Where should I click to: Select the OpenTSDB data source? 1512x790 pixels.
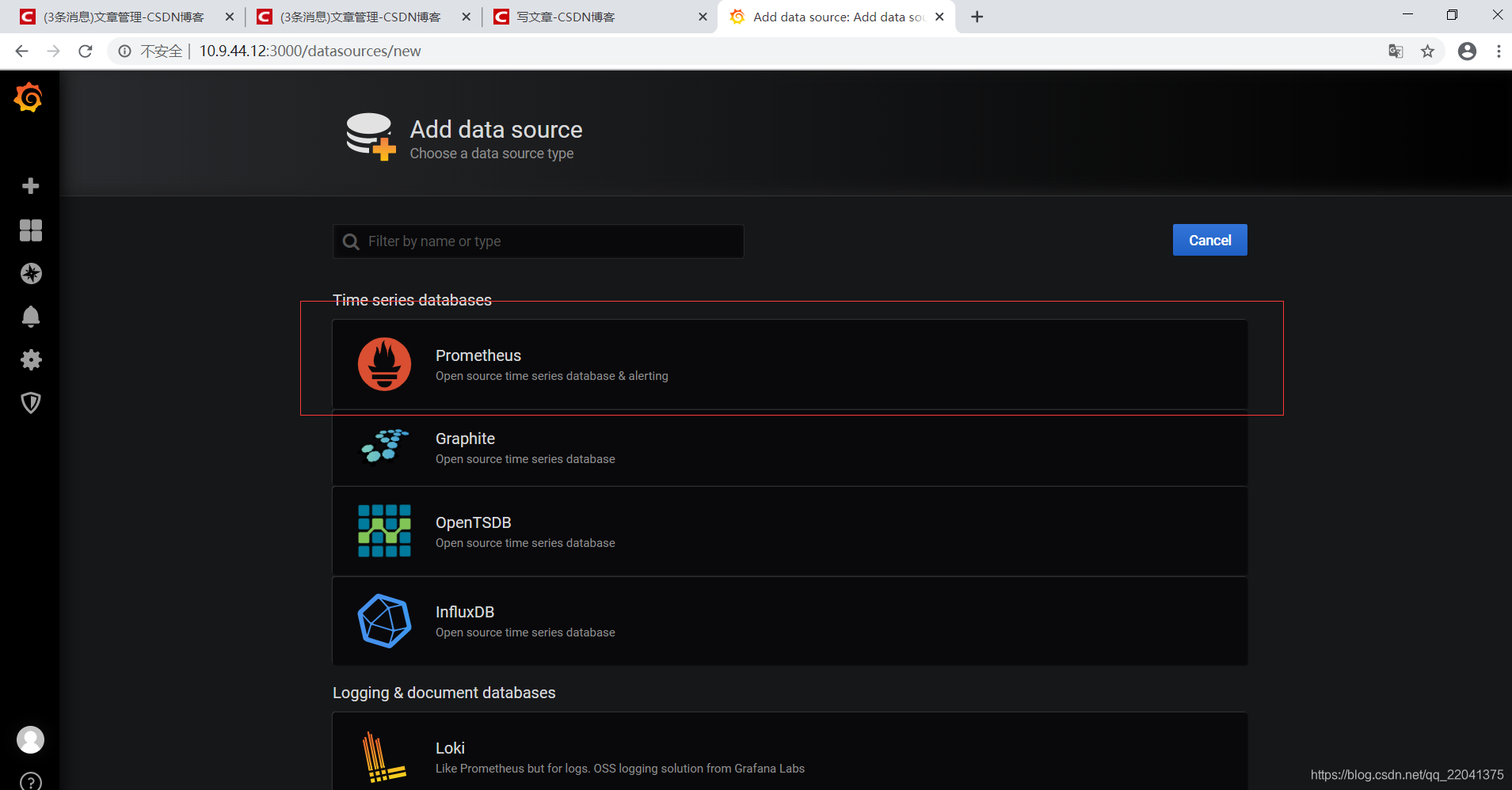[x=790, y=531]
